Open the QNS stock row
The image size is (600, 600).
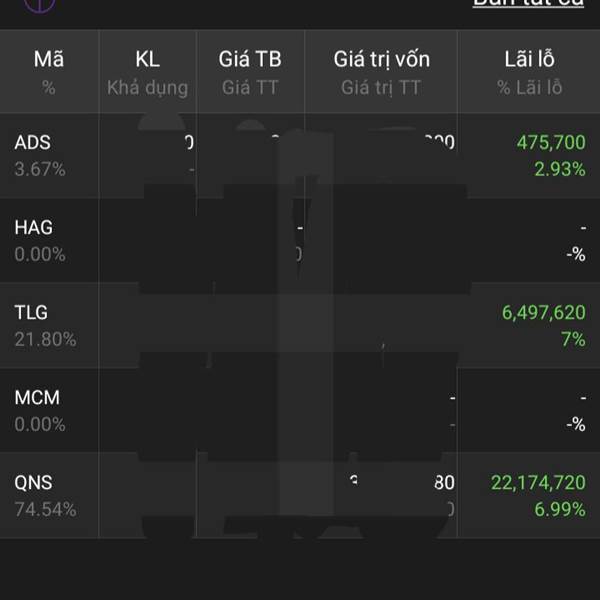coord(300,495)
